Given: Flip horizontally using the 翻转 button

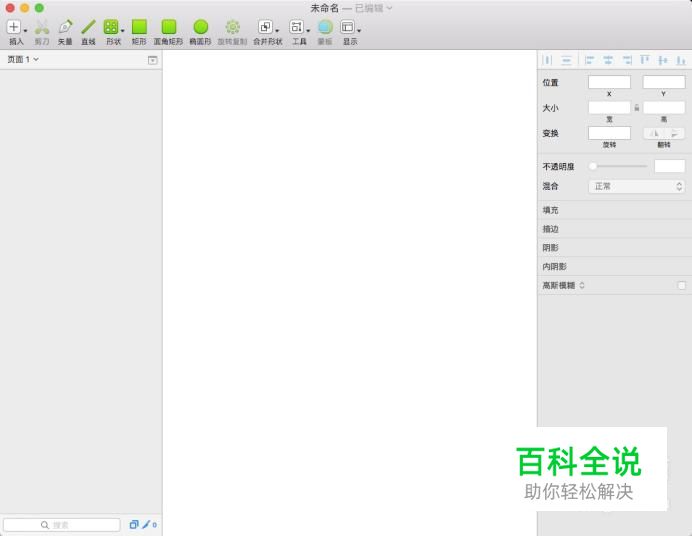Looking at the screenshot, I should coord(654,133).
